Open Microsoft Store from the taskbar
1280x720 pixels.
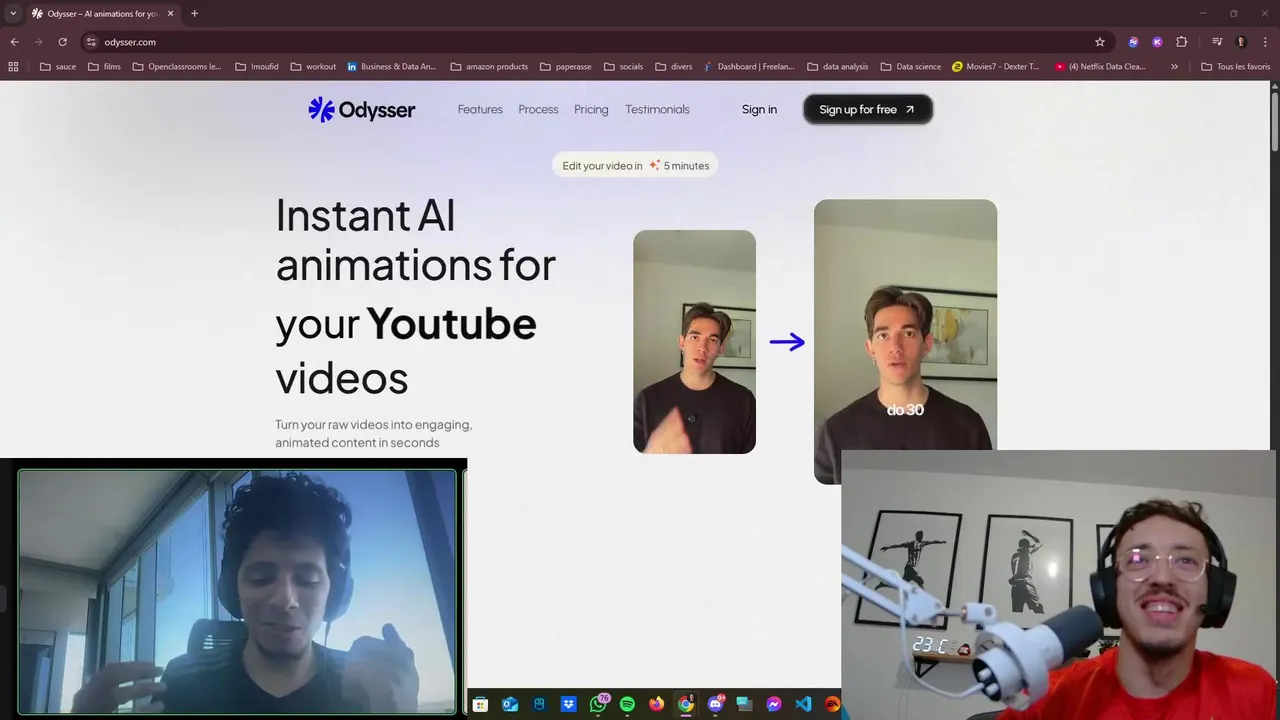coord(480,704)
